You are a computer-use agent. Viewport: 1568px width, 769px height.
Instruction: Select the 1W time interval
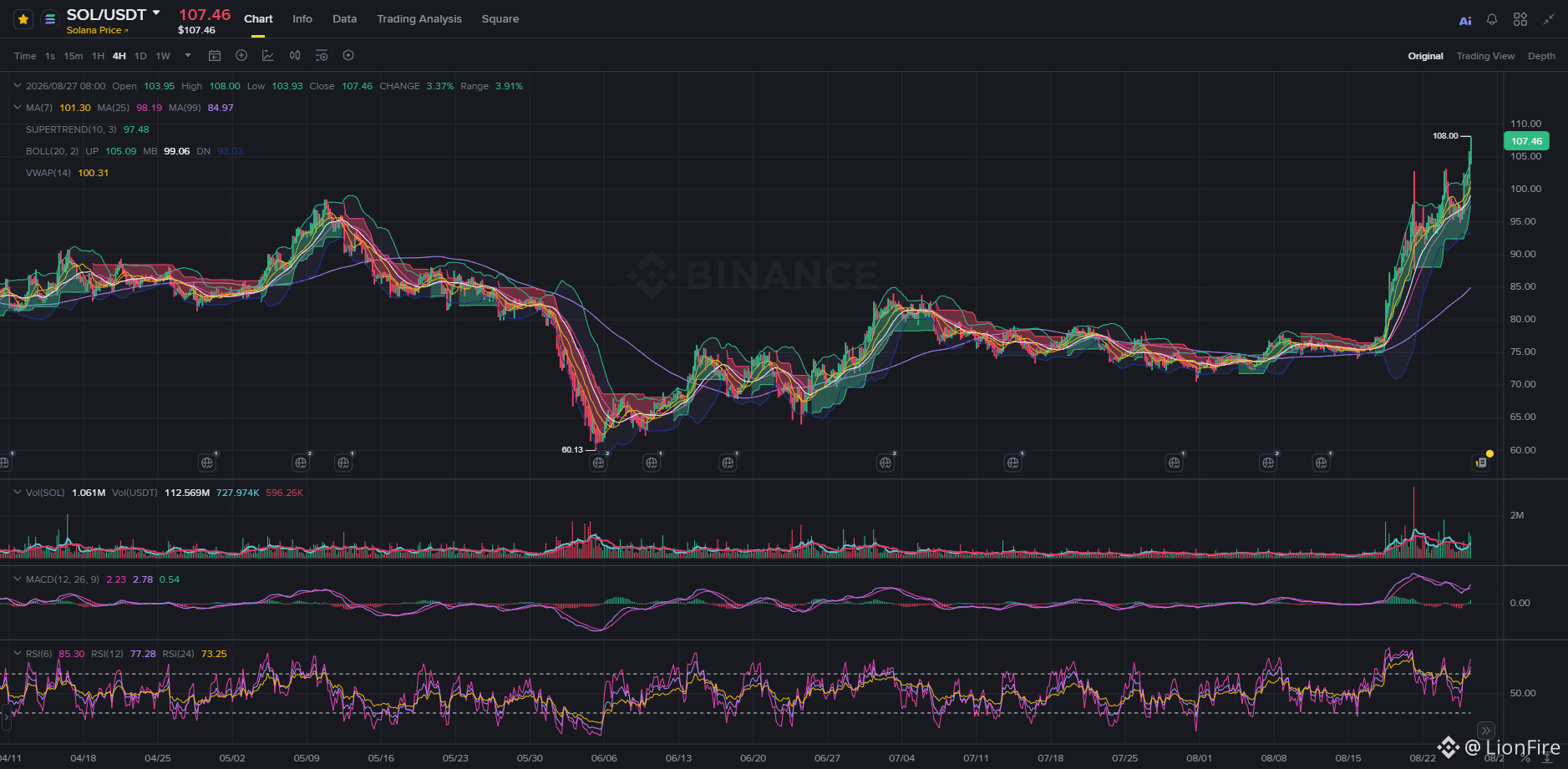(163, 56)
